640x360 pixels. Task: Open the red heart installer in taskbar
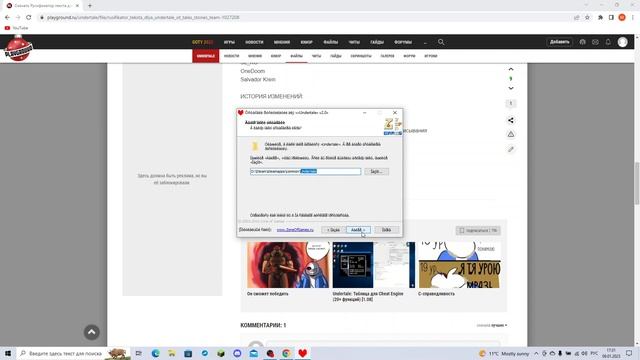302,353
